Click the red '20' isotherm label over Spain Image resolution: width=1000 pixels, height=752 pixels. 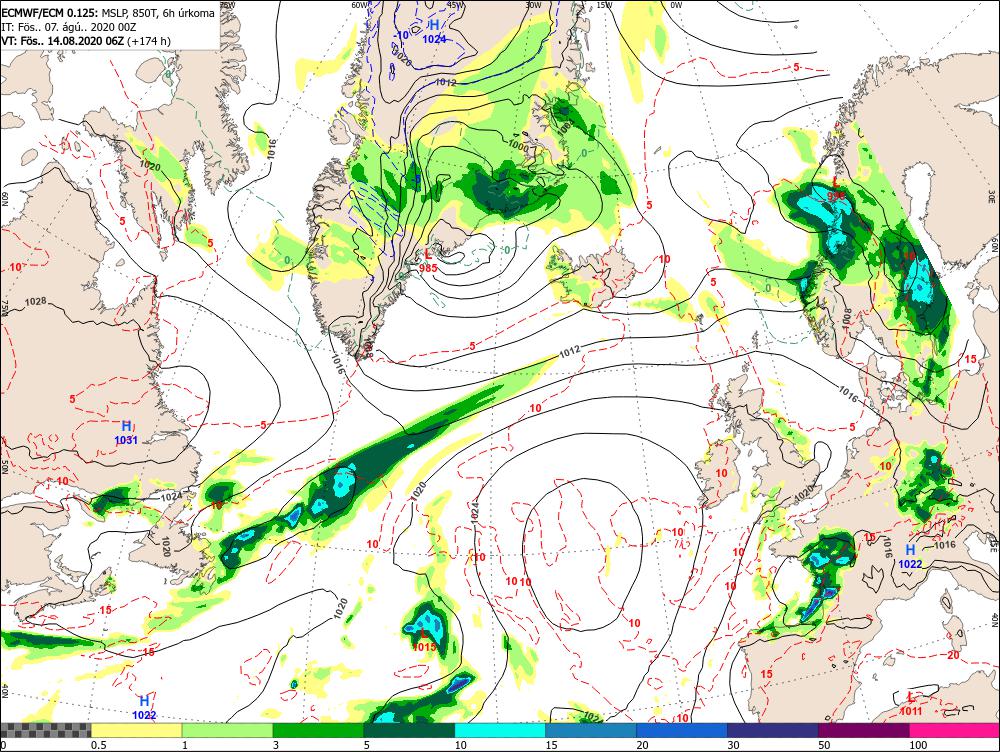click(x=953, y=655)
